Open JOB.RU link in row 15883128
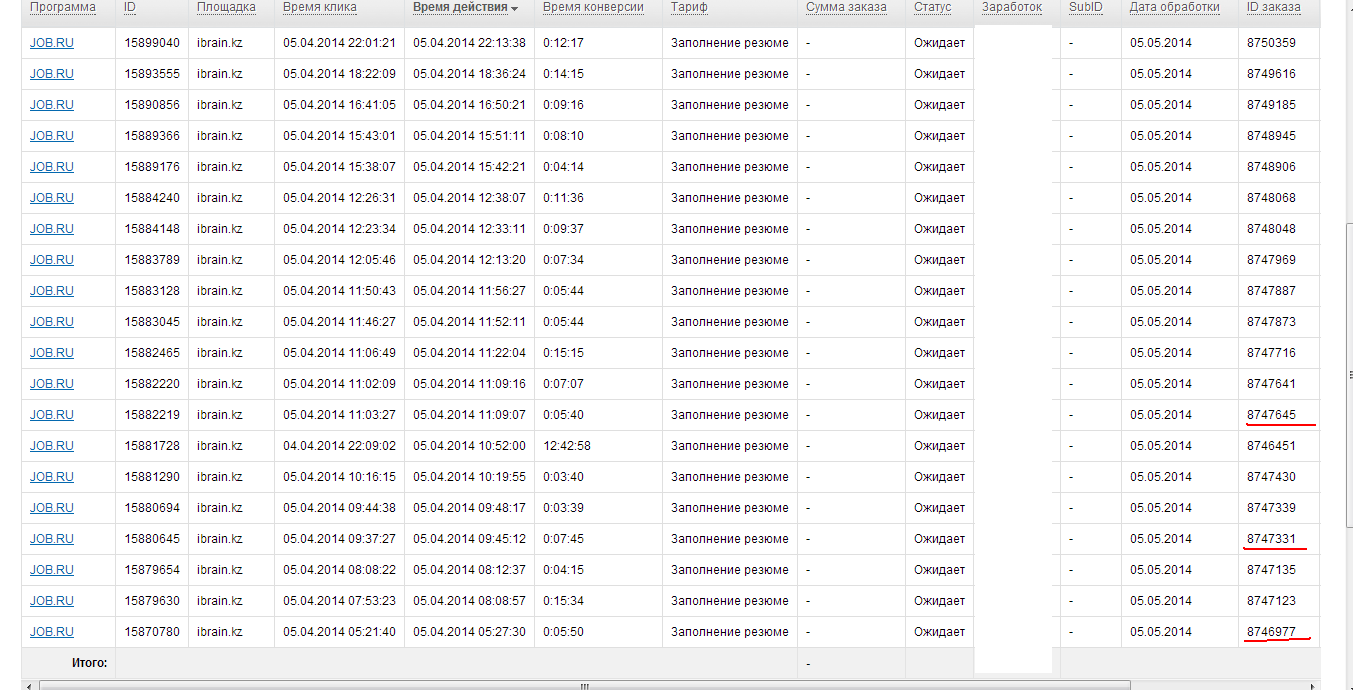Screen dimensions: 1353x690 click(52, 291)
